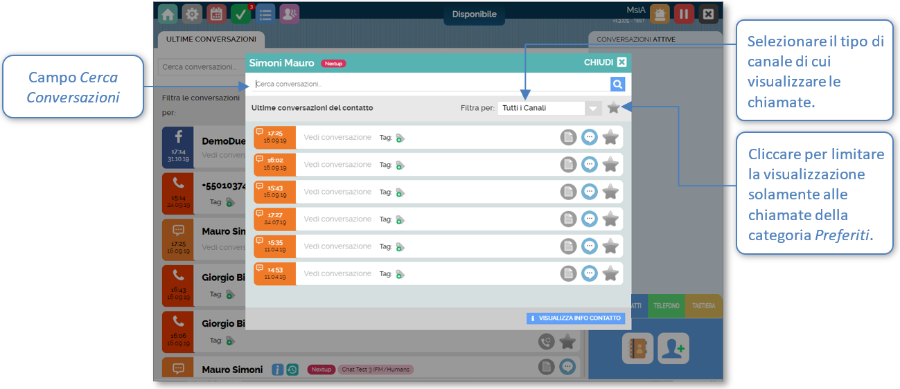Screen dimensions: 900x389
Task: Add a tag on the 17:27 24.07.19 row
Action: (x=399, y=220)
